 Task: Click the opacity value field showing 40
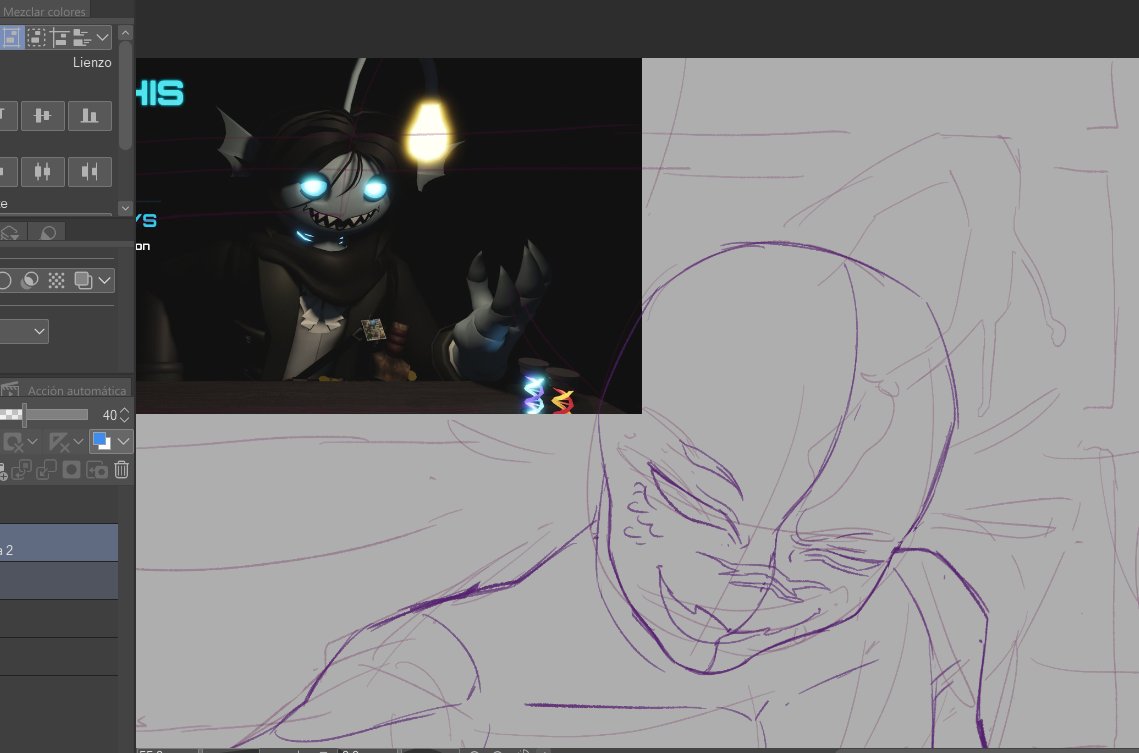point(108,415)
